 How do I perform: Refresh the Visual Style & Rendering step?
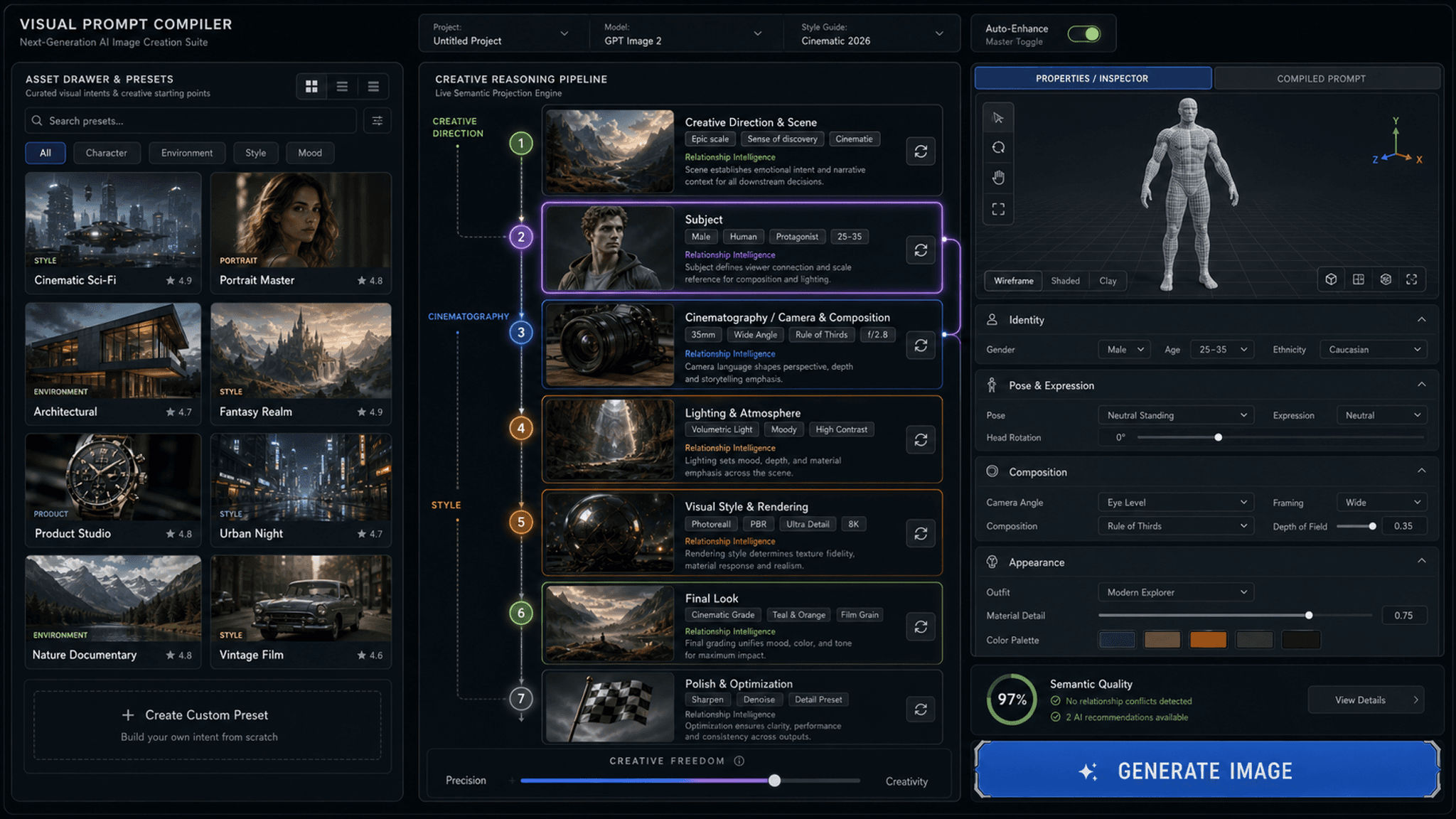click(x=921, y=533)
